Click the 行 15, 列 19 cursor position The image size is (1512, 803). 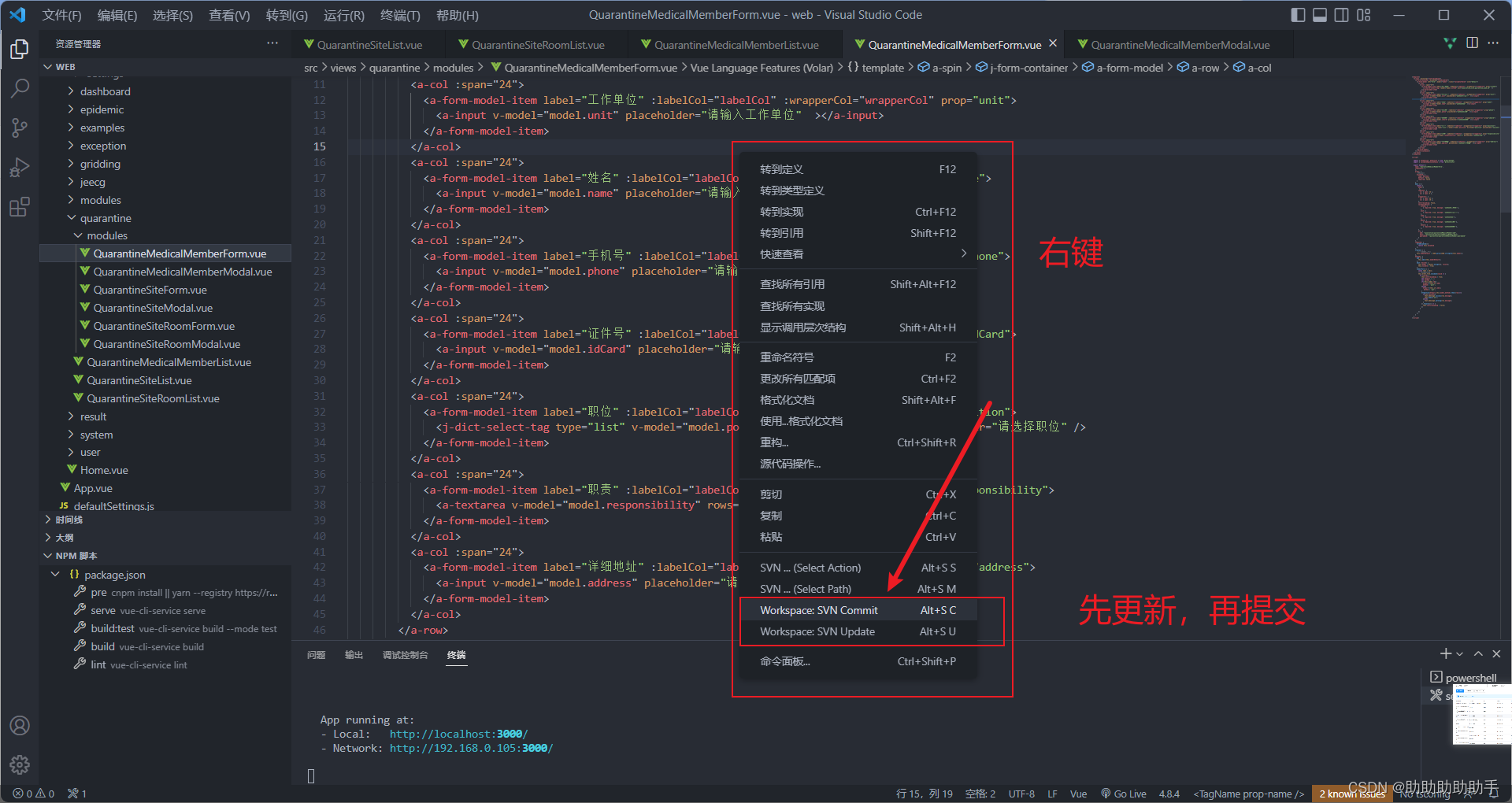point(924,794)
